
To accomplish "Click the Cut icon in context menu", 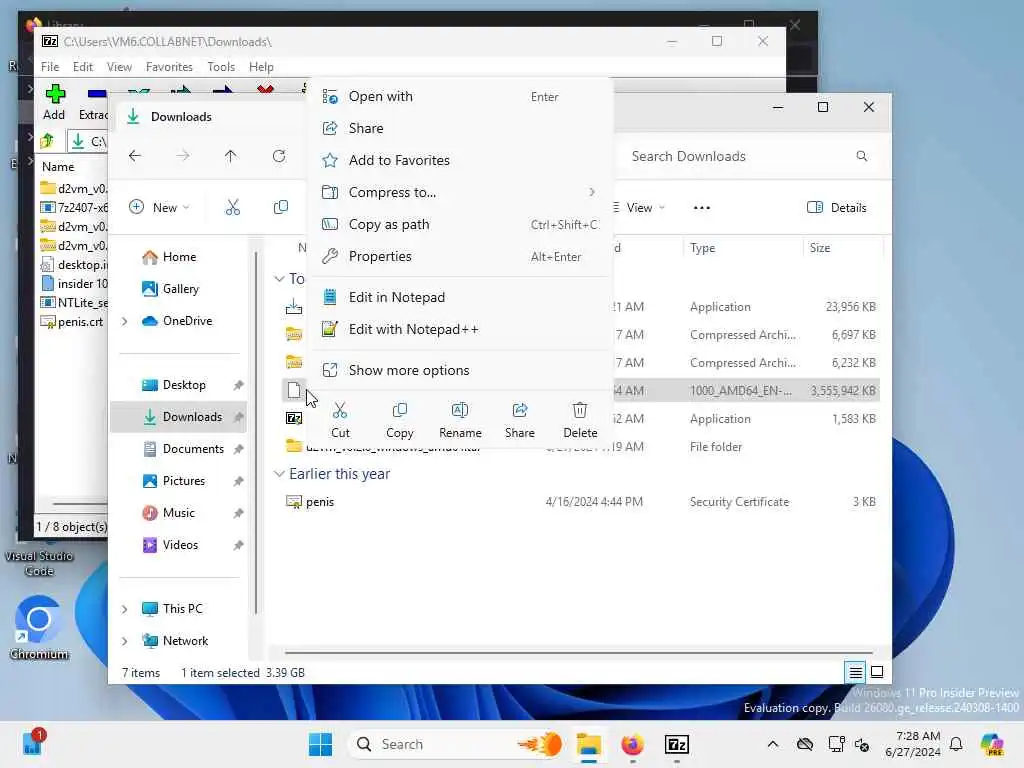I will (340, 419).
